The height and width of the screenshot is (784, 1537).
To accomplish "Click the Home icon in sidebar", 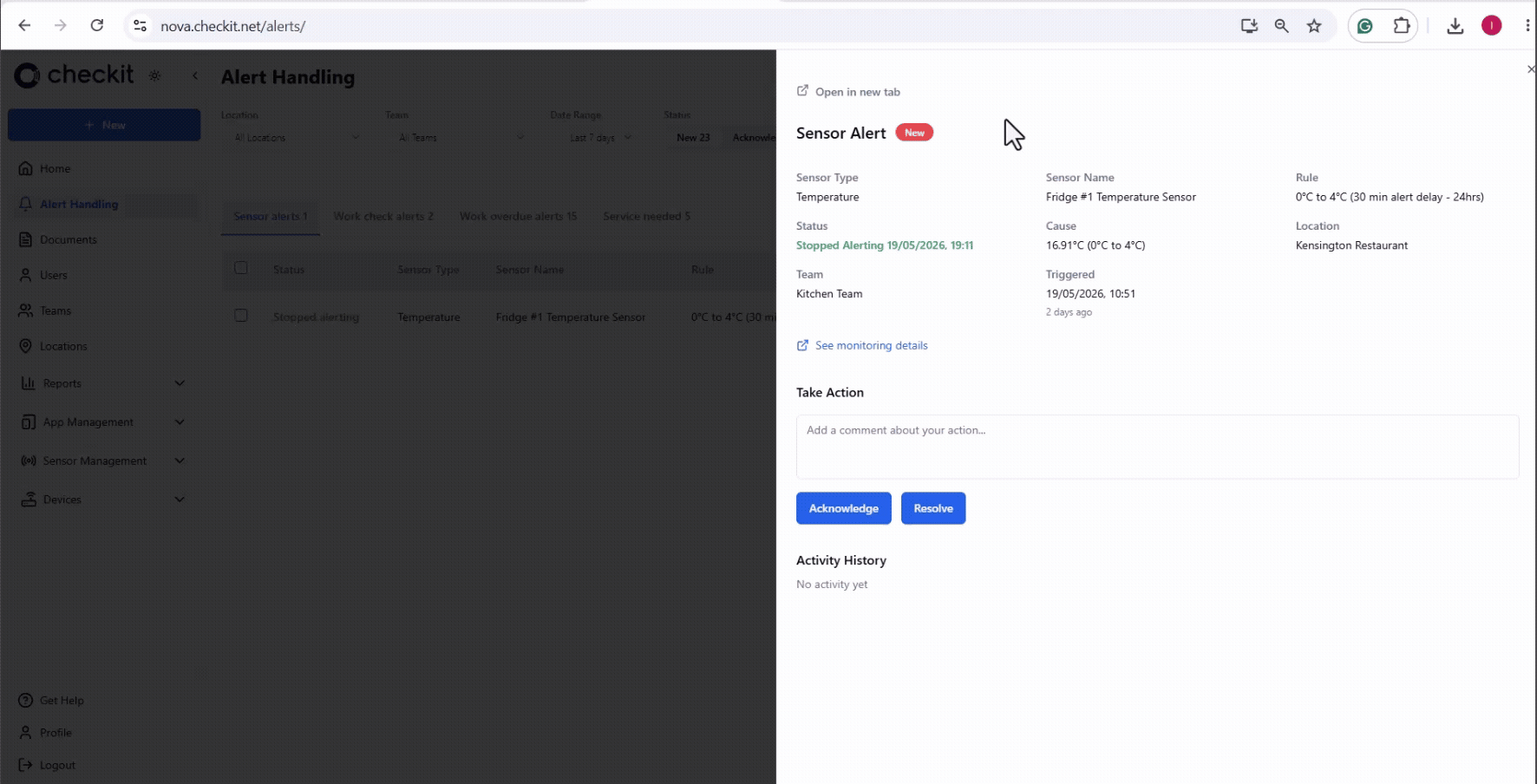I will (26, 168).
